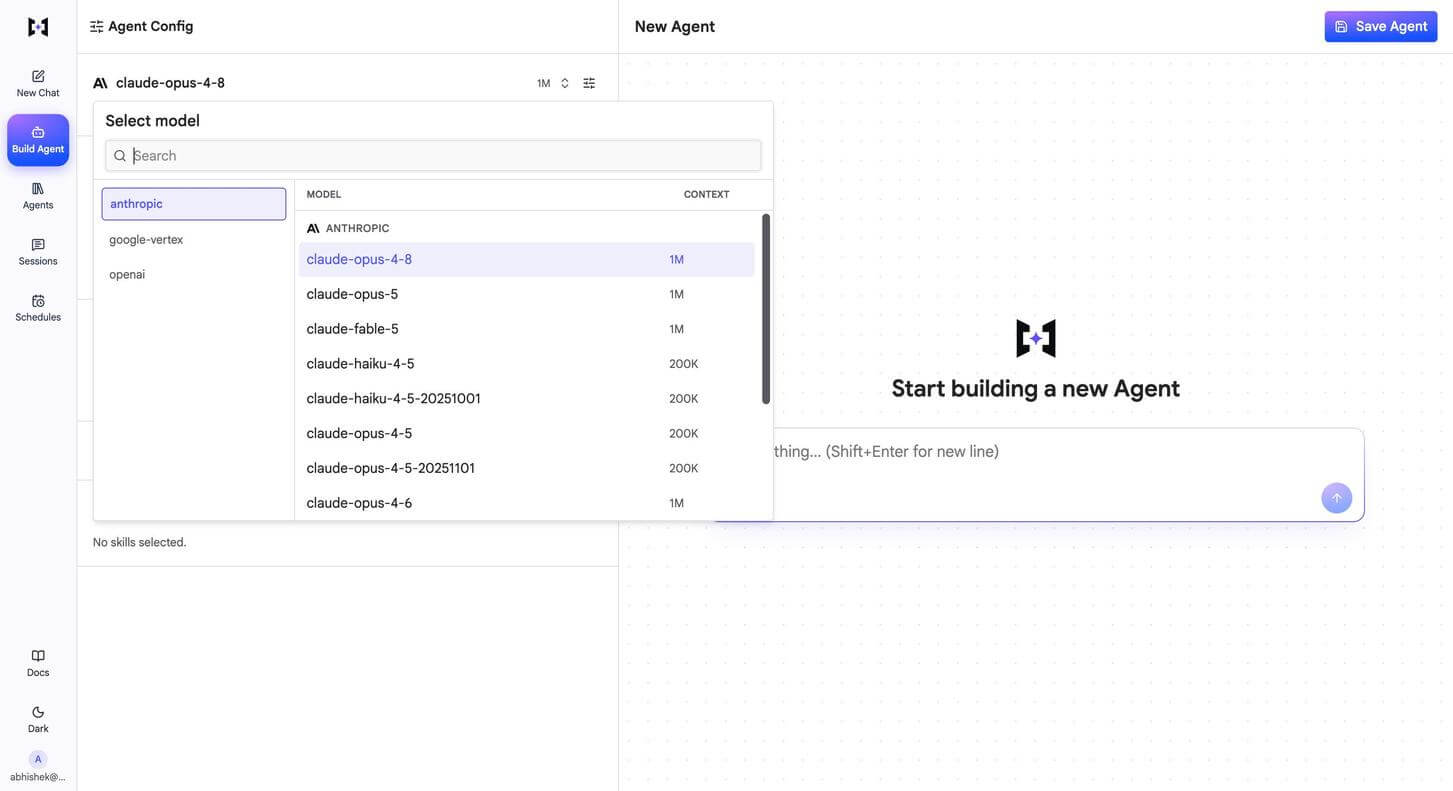1453x791 pixels.
Task: Open model settings icon next to 1M
Action: [589, 83]
